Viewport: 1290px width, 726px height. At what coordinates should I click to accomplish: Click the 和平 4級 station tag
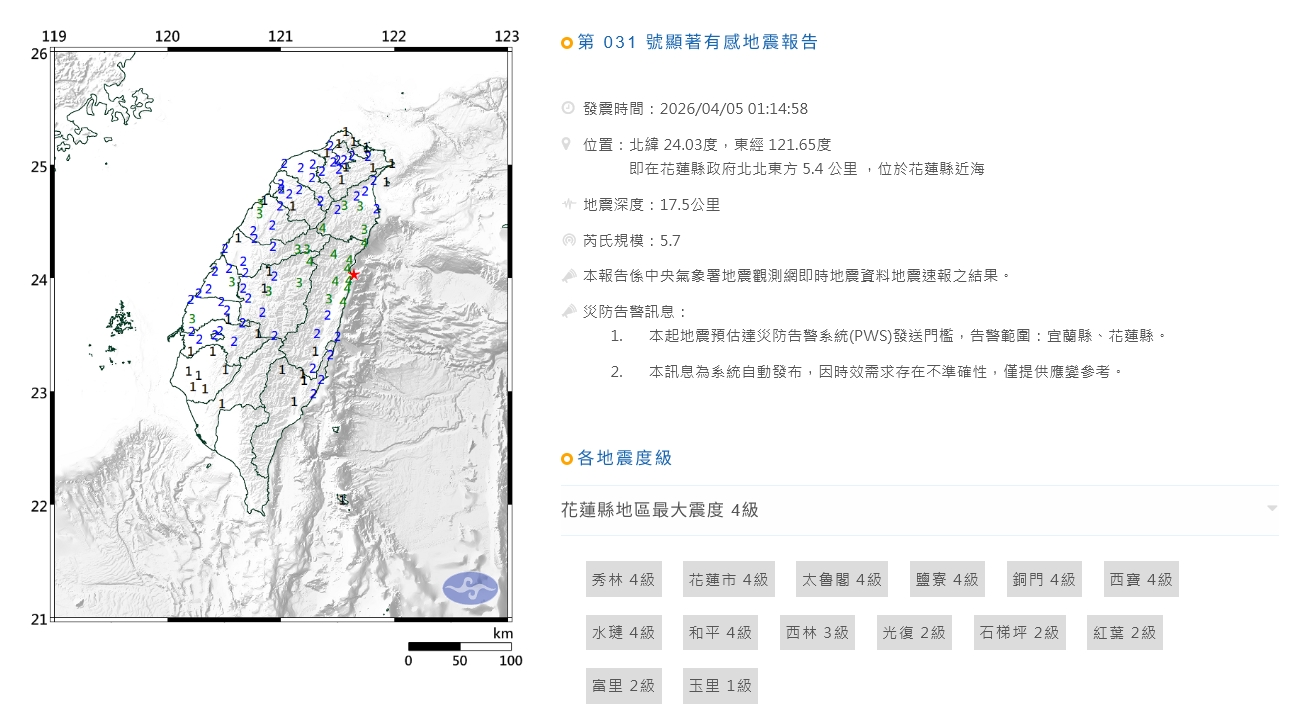click(x=719, y=632)
